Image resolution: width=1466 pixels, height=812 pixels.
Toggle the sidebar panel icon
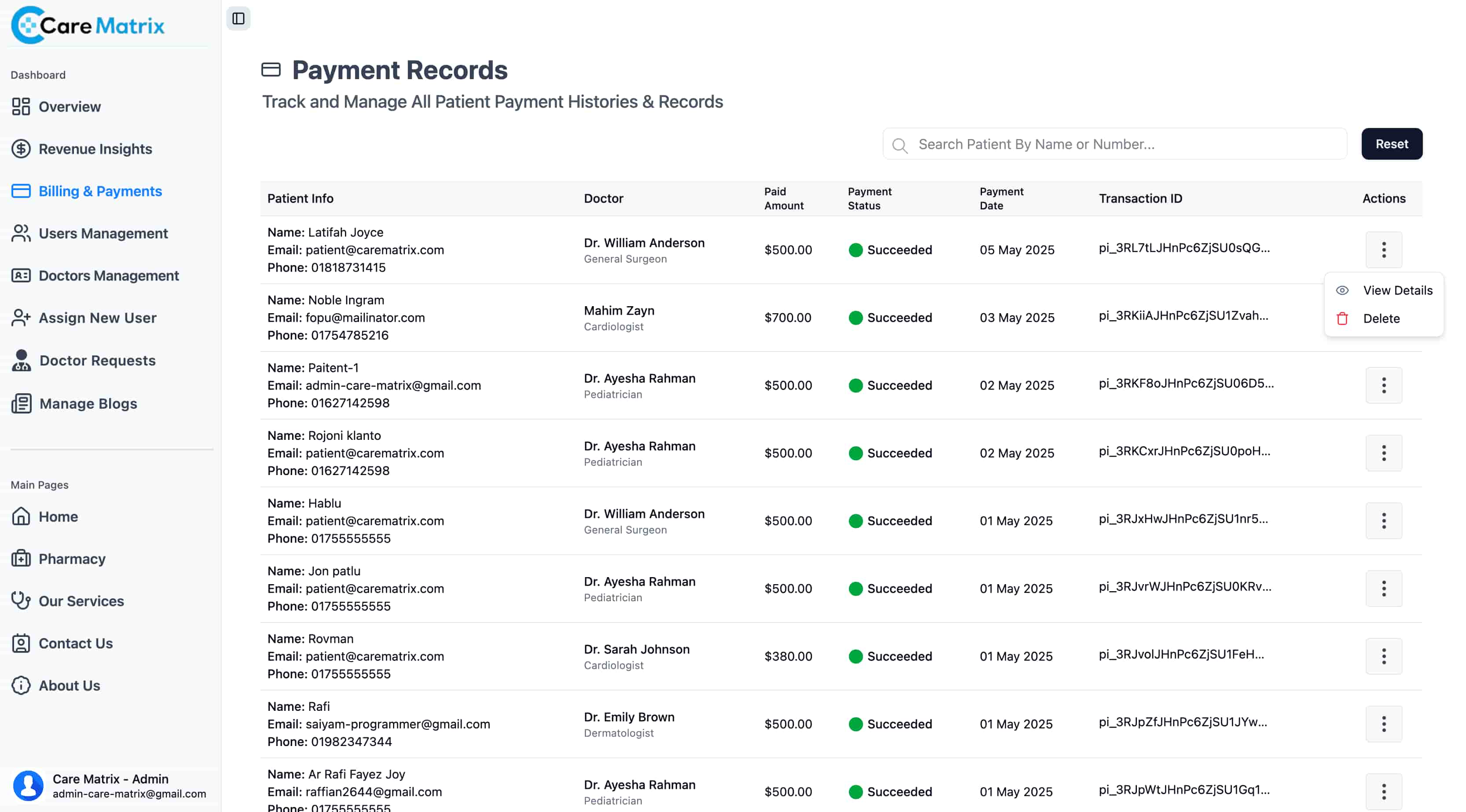(238, 18)
